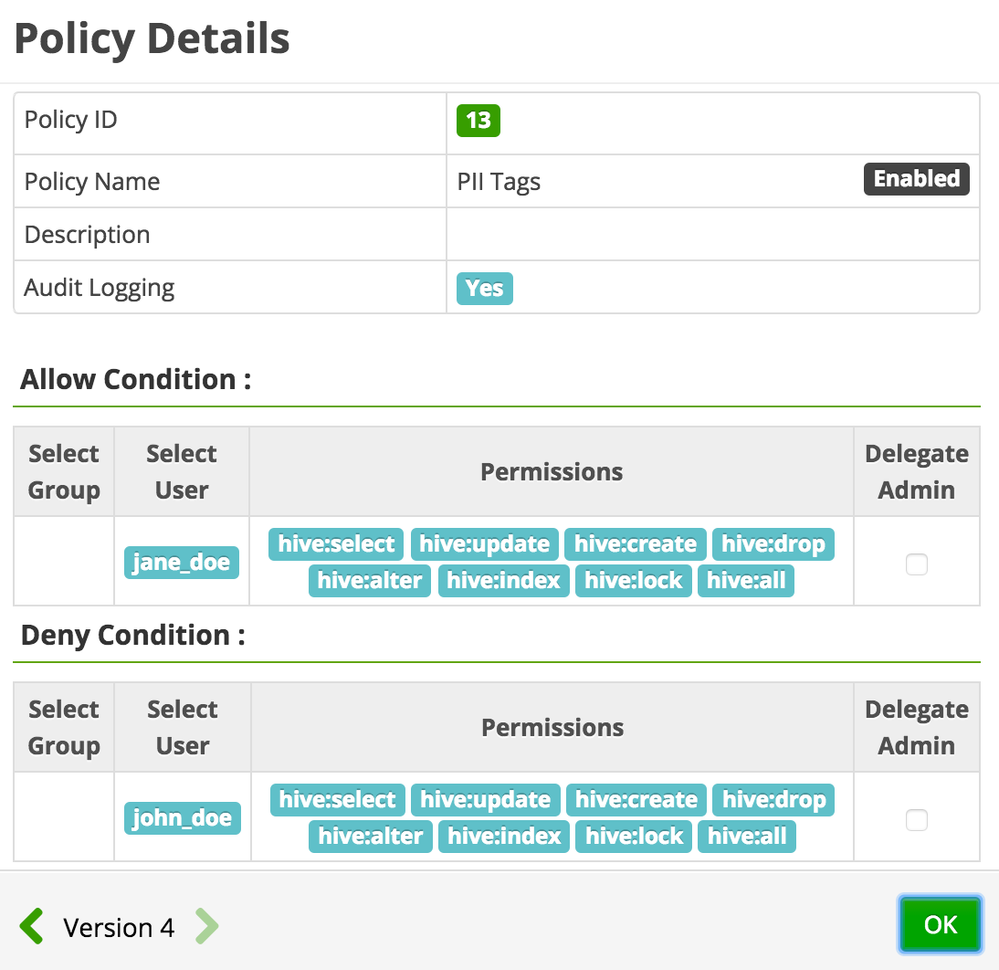The image size is (999, 970).
Task: Click hive:lock tag in Deny Condition
Action: click(634, 836)
